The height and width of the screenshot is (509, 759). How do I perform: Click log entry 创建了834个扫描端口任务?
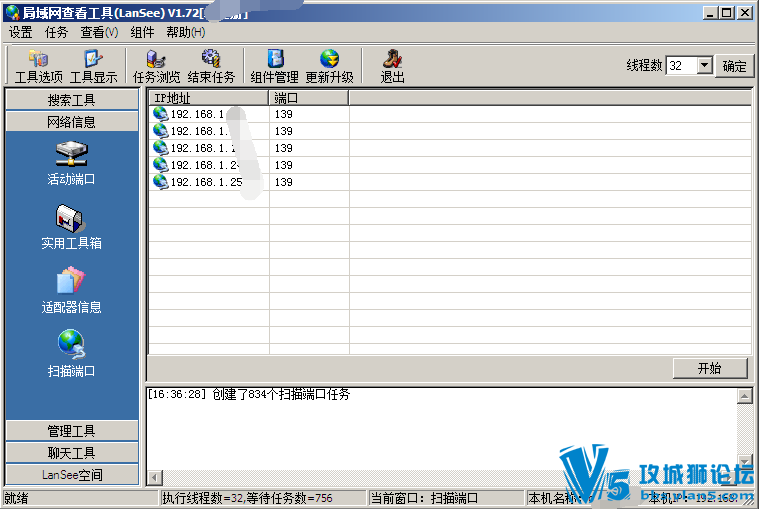point(281,394)
